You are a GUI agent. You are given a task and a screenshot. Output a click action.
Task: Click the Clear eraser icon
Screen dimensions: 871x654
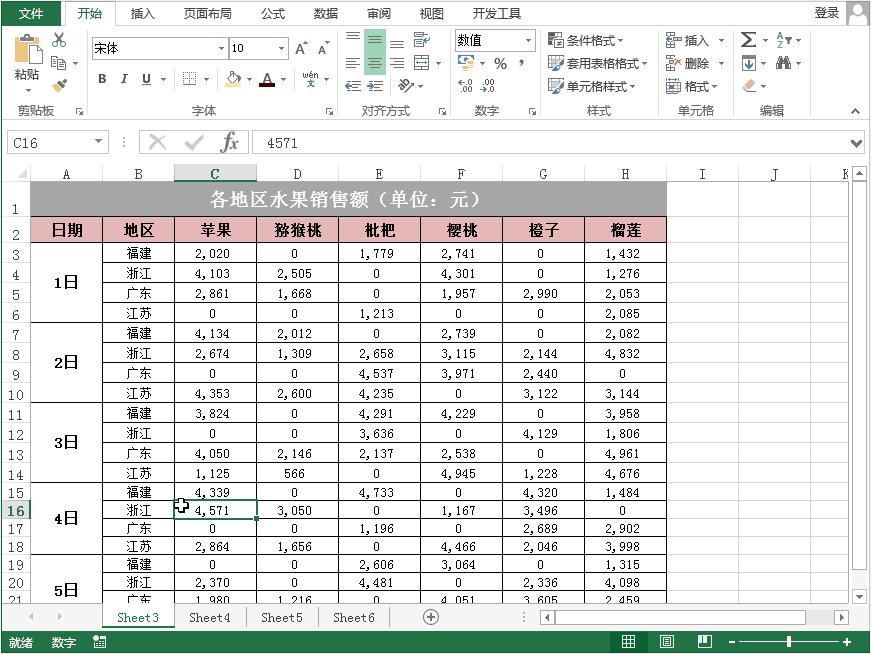(747, 85)
